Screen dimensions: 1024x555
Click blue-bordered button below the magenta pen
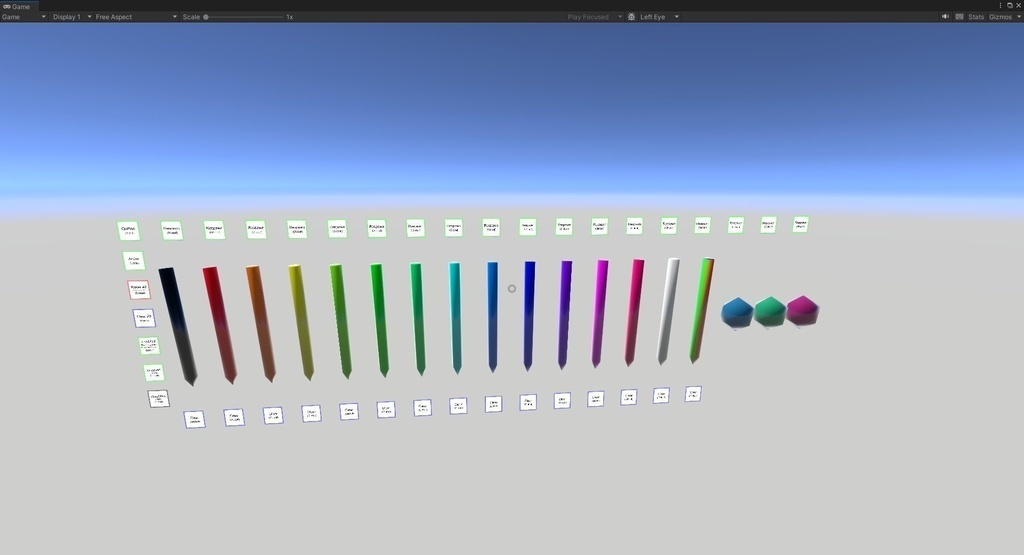click(596, 398)
